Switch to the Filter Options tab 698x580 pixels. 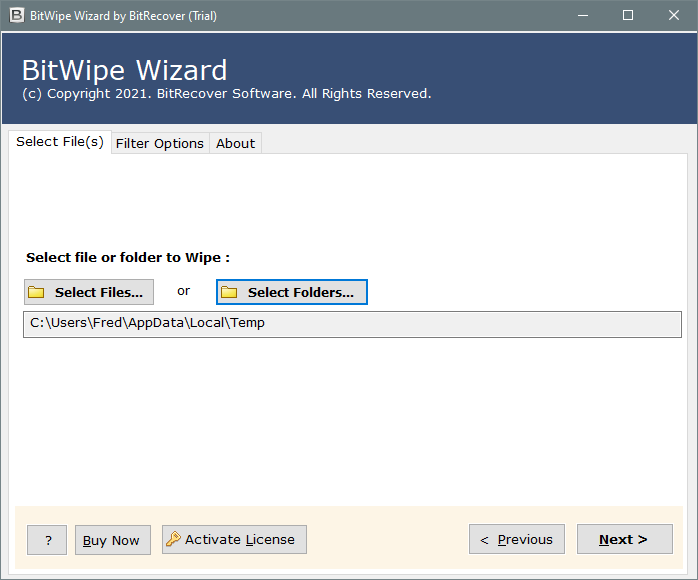click(x=160, y=143)
